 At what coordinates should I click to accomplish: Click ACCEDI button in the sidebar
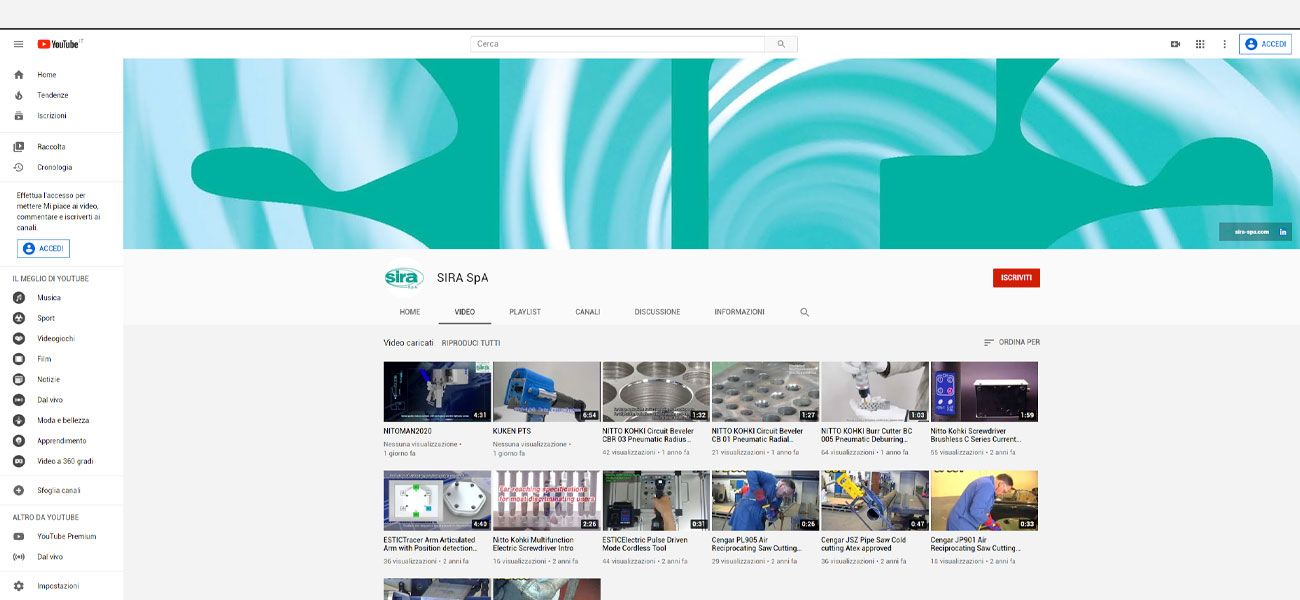pos(44,248)
